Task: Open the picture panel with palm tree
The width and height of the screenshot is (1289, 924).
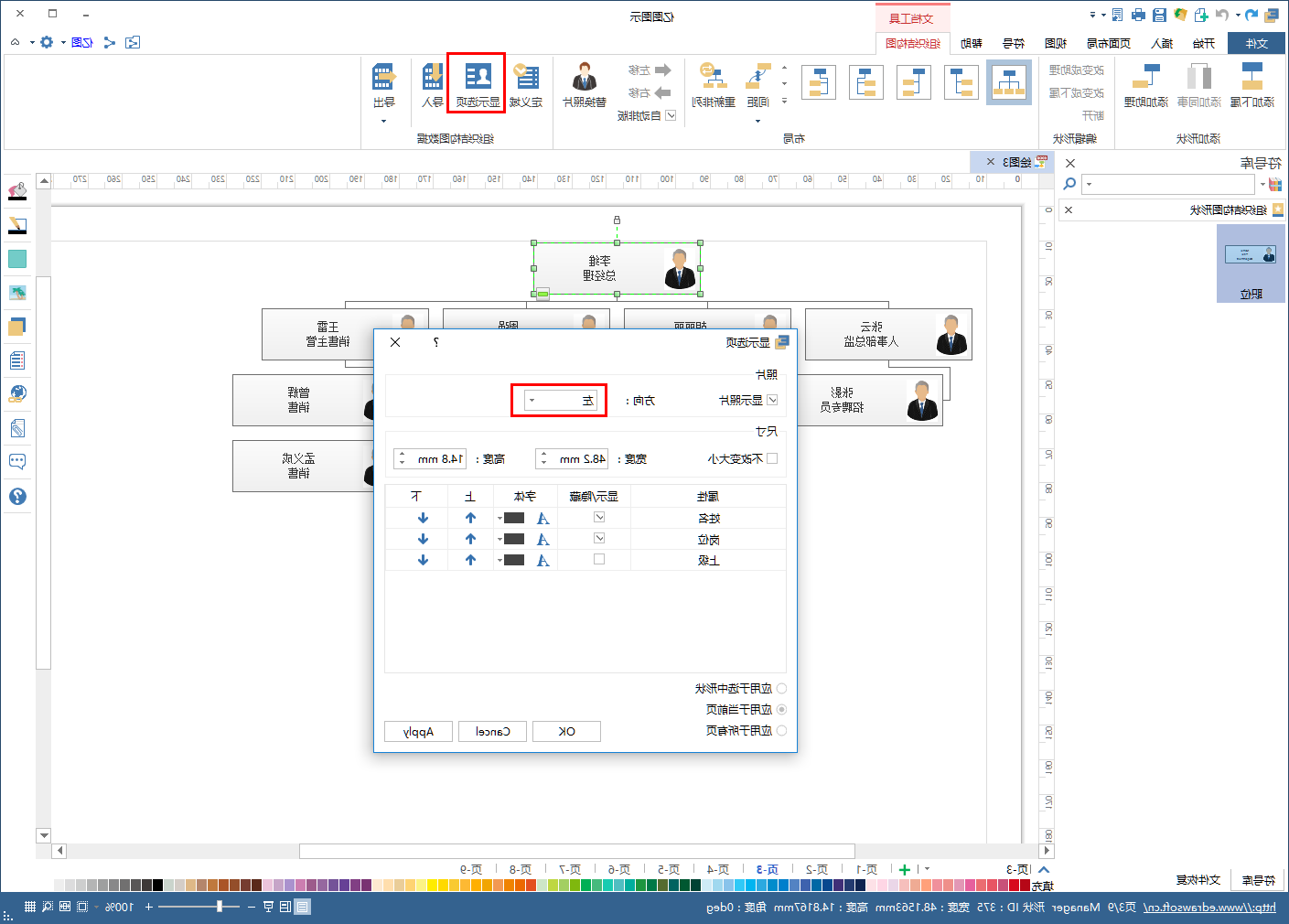Action: (17, 293)
